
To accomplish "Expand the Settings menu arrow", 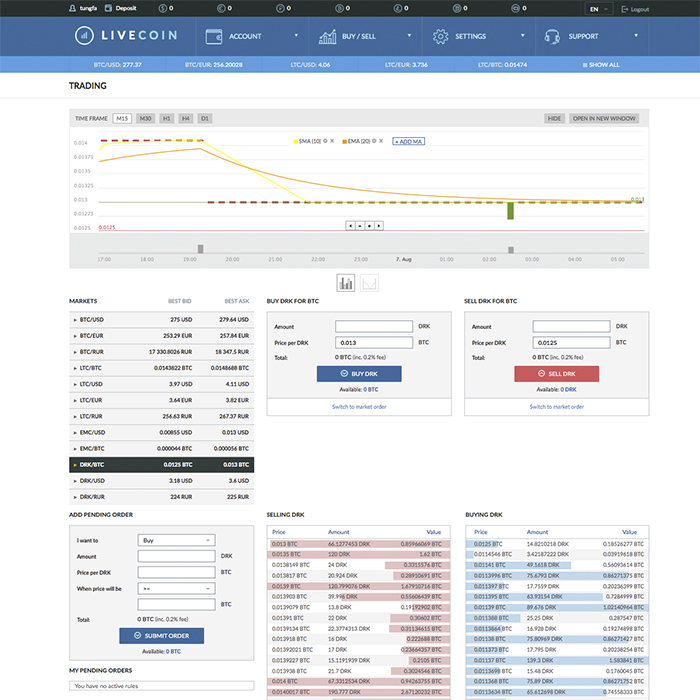I will pyautogui.click(x=523, y=35).
